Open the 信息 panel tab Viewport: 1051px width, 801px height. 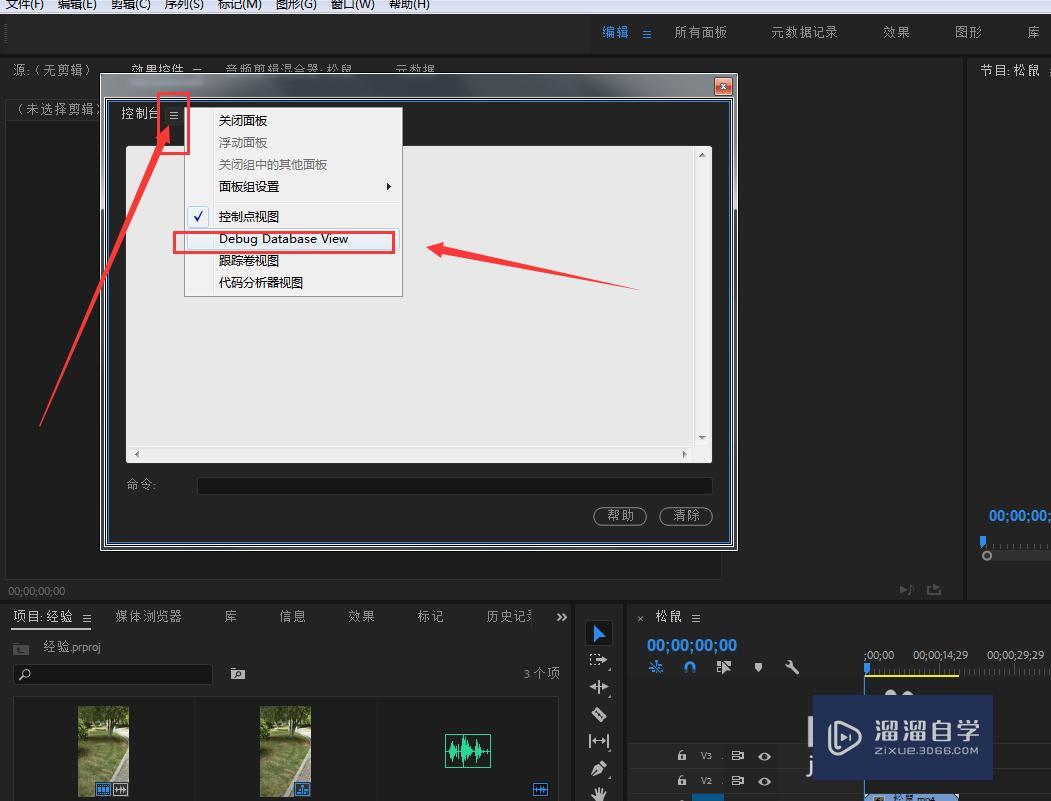(x=292, y=616)
